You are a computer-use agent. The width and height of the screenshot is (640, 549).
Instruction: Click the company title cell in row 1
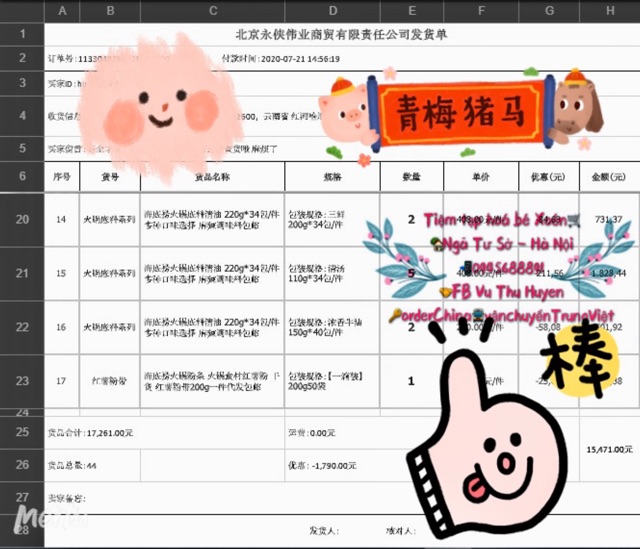[342, 33]
